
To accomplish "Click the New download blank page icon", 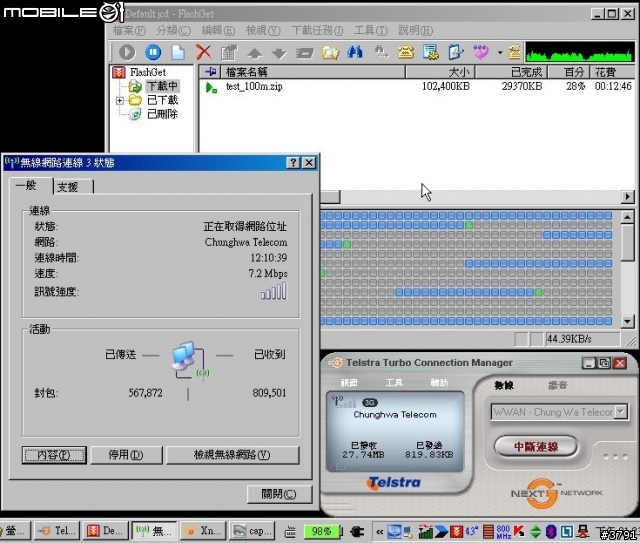I will tap(178, 52).
